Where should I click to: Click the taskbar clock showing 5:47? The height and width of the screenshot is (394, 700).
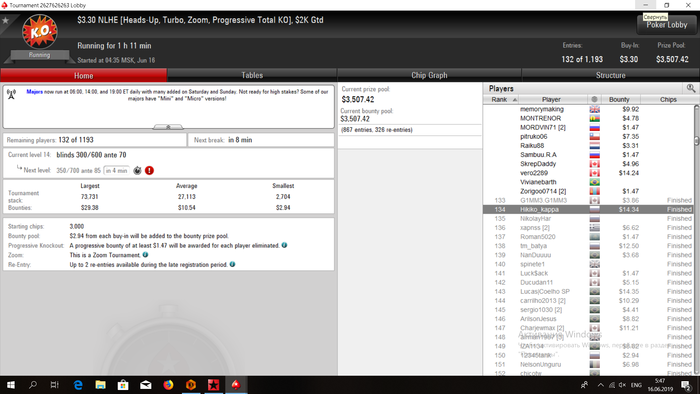coord(660,385)
